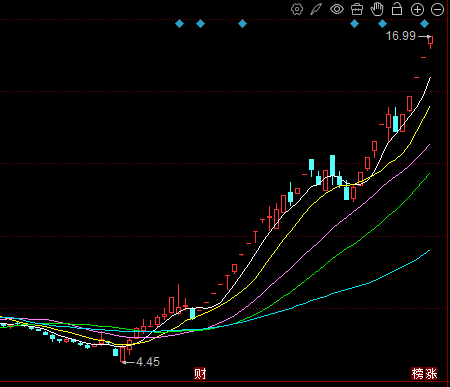Click the 榜 ranking marker
This screenshot has height=387, width=450.
click(417, 374)
